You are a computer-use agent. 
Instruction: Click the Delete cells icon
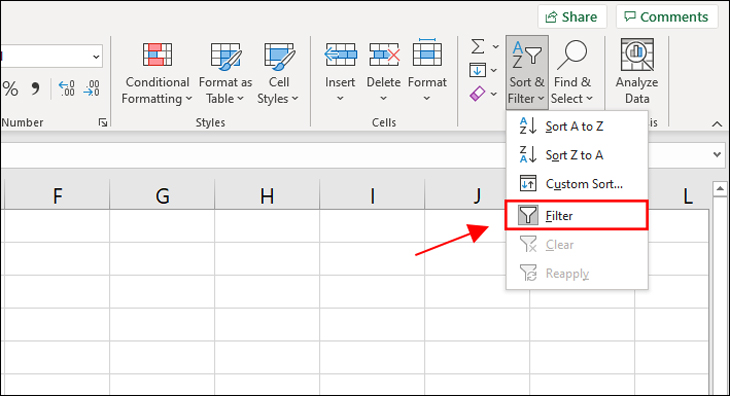384,55
